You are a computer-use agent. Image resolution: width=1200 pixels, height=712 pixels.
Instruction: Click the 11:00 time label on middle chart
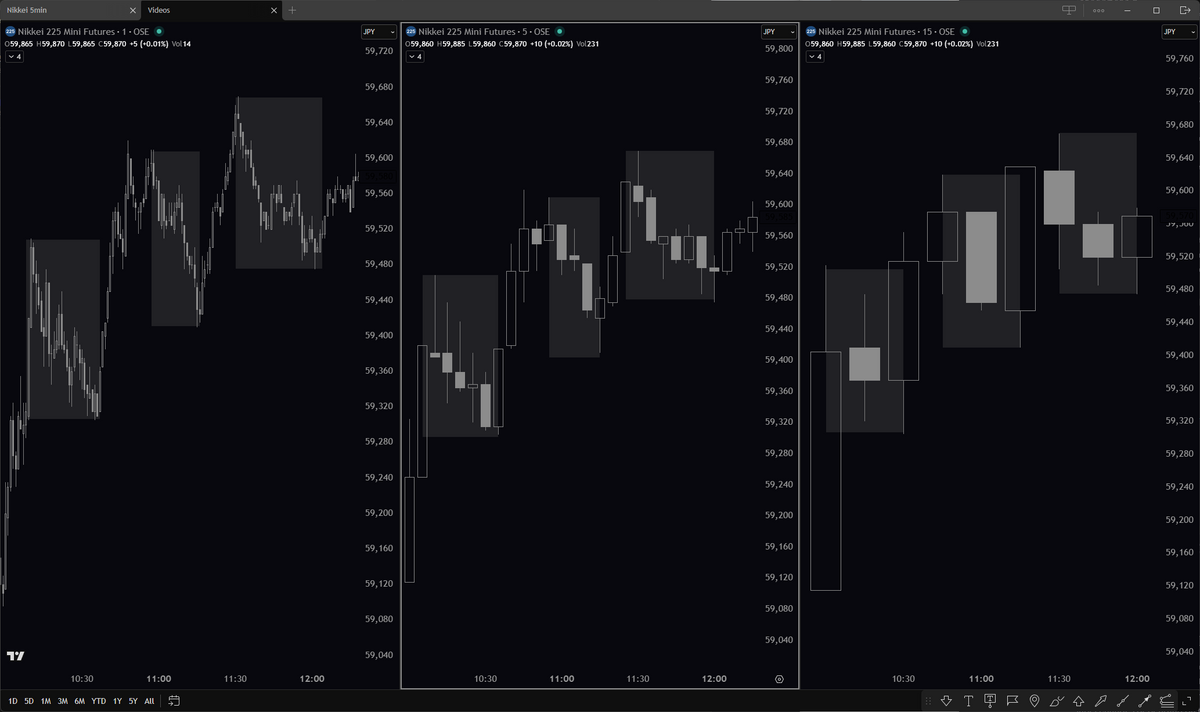(x=561, y=679)
